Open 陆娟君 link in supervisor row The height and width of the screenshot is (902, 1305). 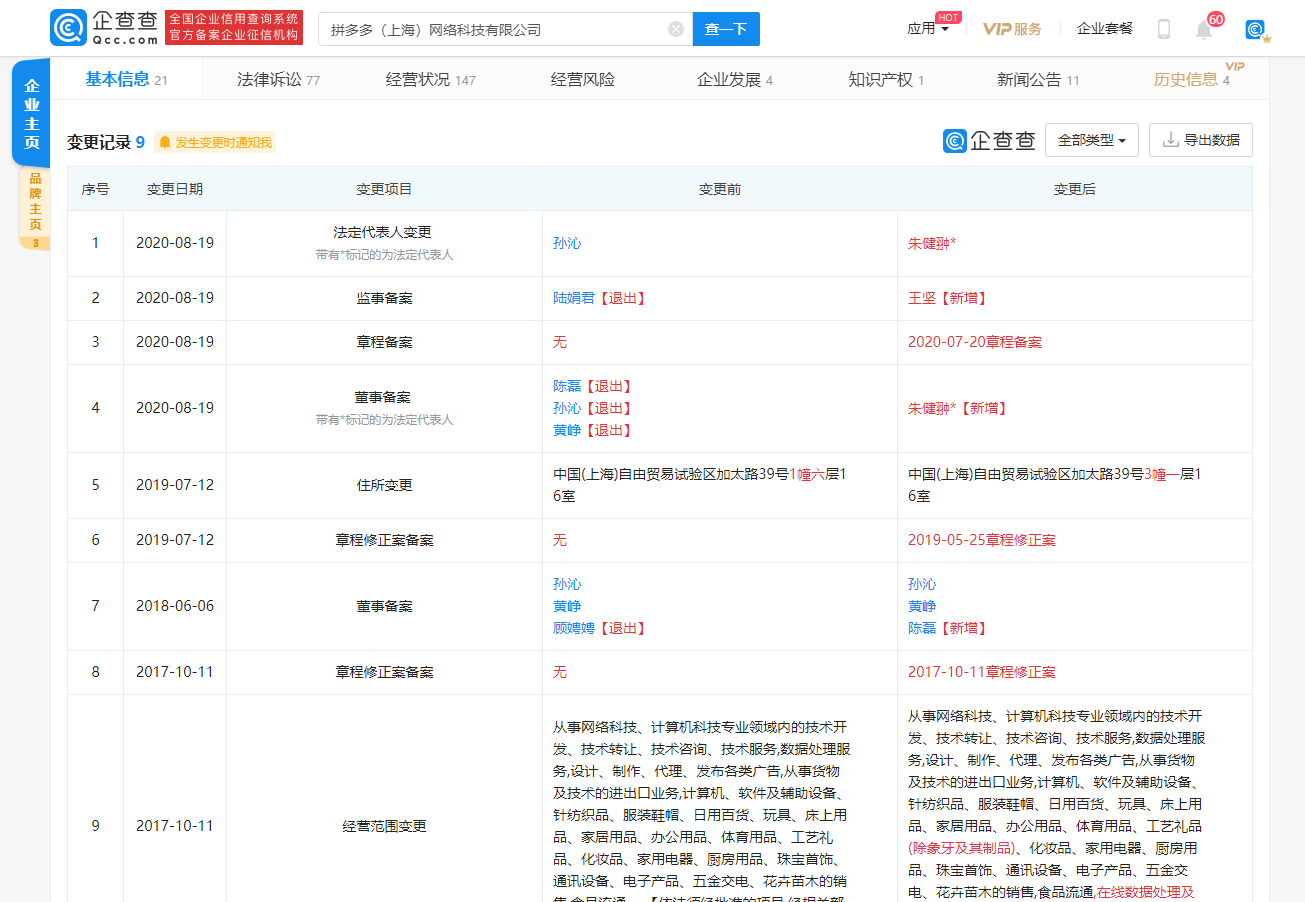pyautogui.click(x=574, y=298)
